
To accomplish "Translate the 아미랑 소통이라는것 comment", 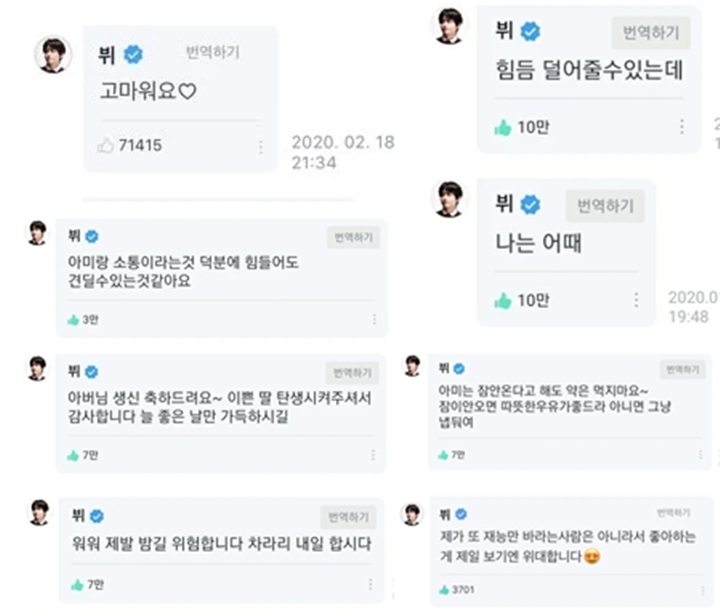I will coord(353,237).
